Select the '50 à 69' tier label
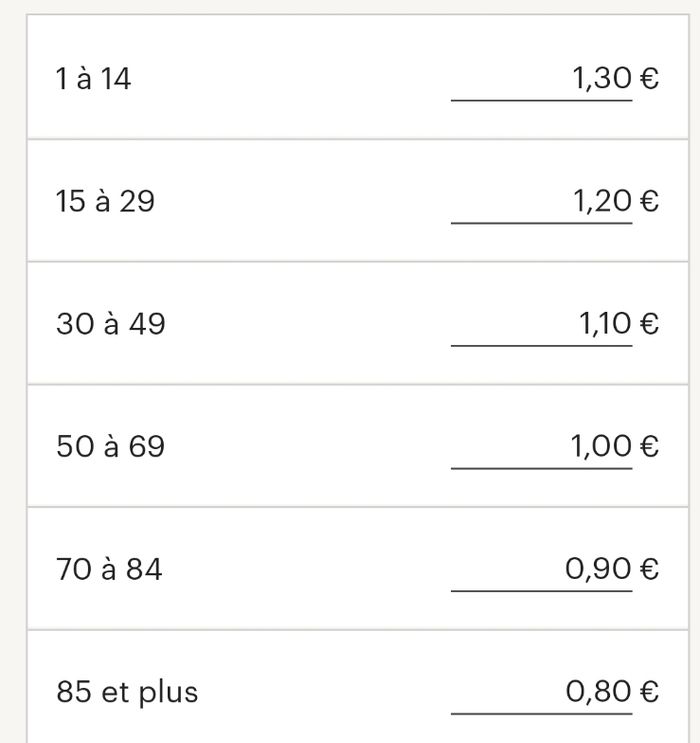 (x=110, y=446)
